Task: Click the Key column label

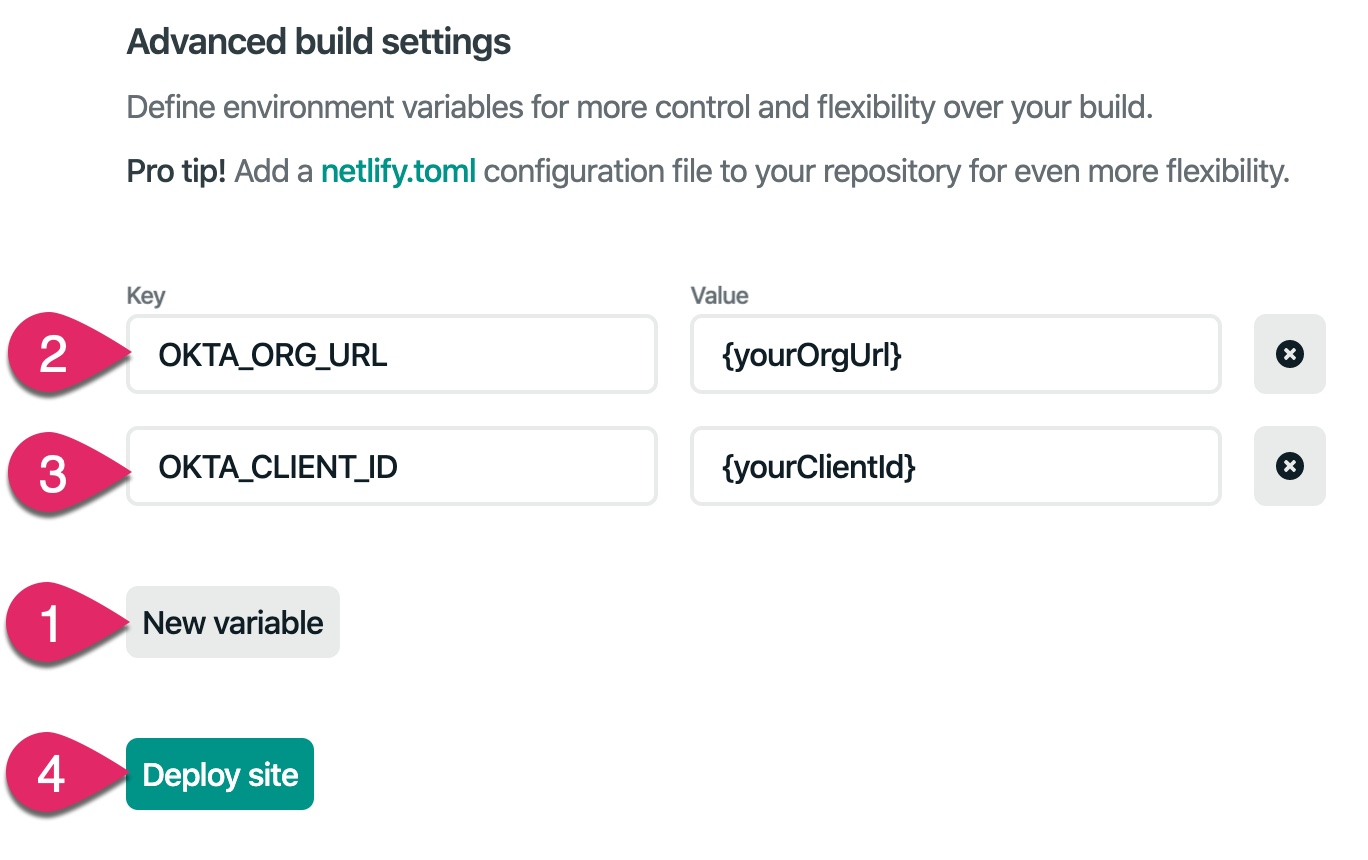Action: pos(146,296)
